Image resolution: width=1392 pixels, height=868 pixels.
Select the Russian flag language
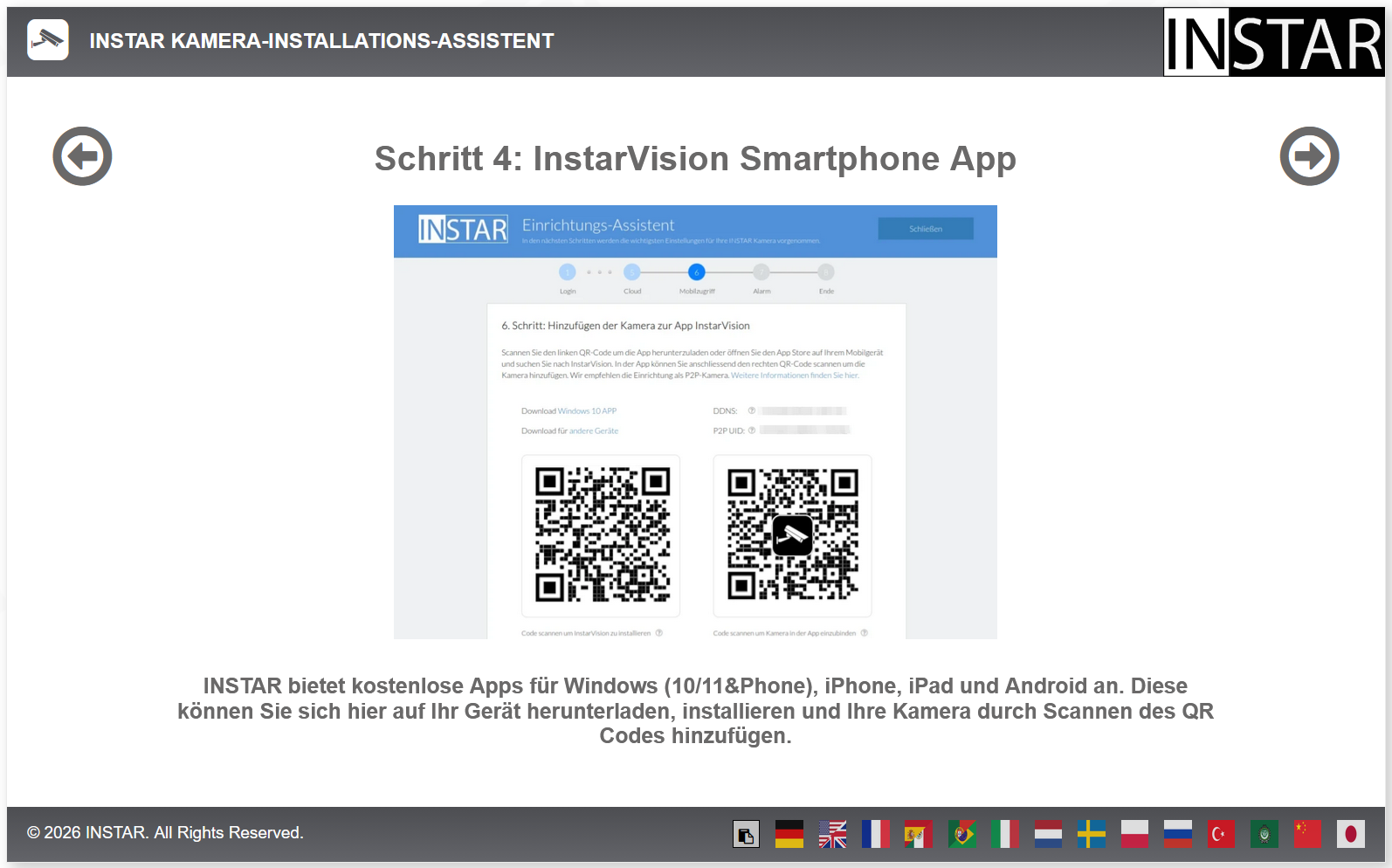(1178, 835)
